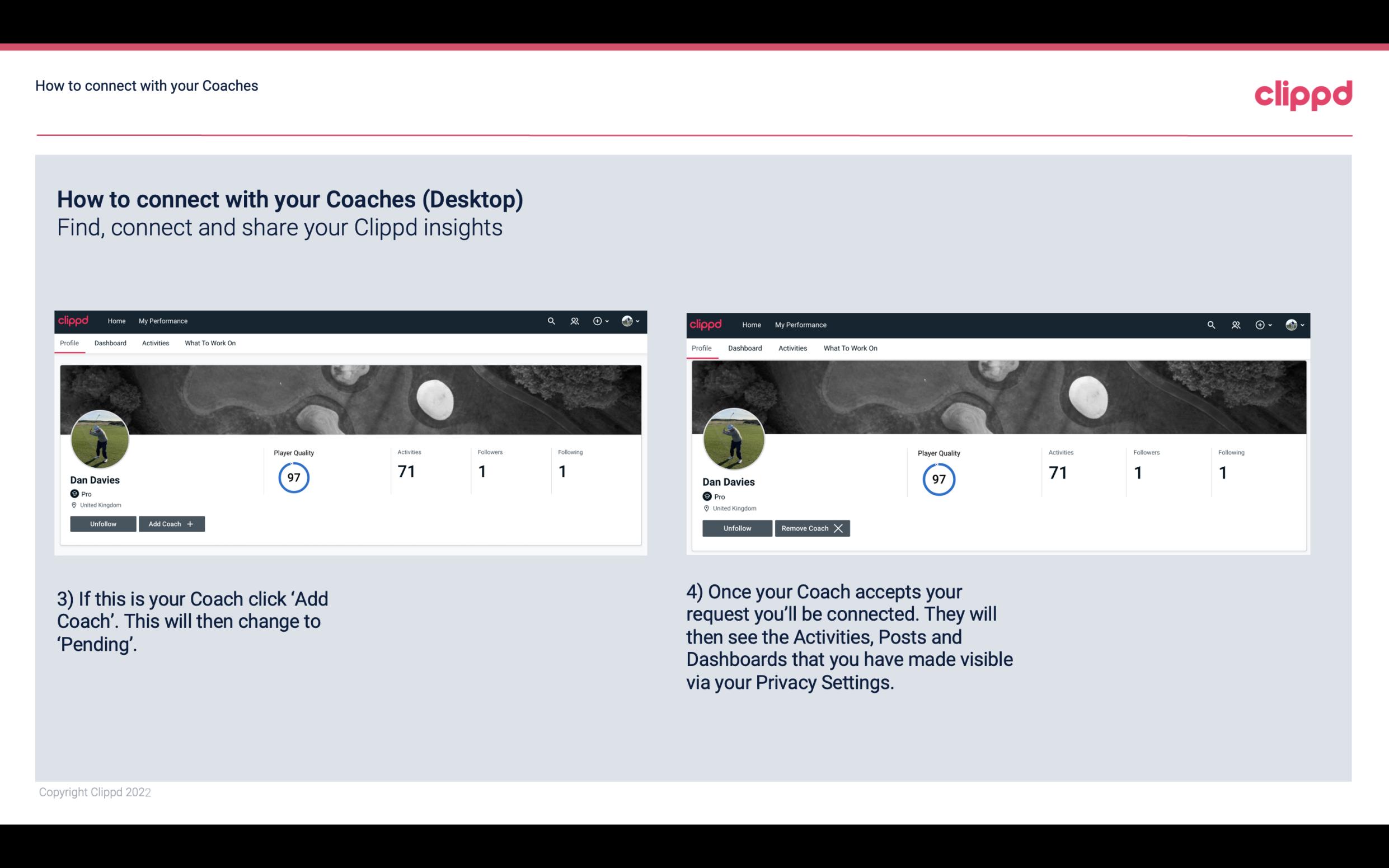Image resolution: width=1389 pixels, height=868 pixels.
Task: Click the search icon in top navbar
Action: tap(551, 320)
